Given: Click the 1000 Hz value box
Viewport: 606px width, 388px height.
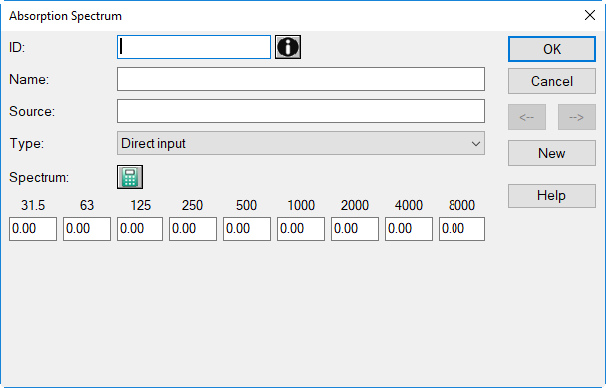Looking at the screenshot, I should (x=301, y=229).
